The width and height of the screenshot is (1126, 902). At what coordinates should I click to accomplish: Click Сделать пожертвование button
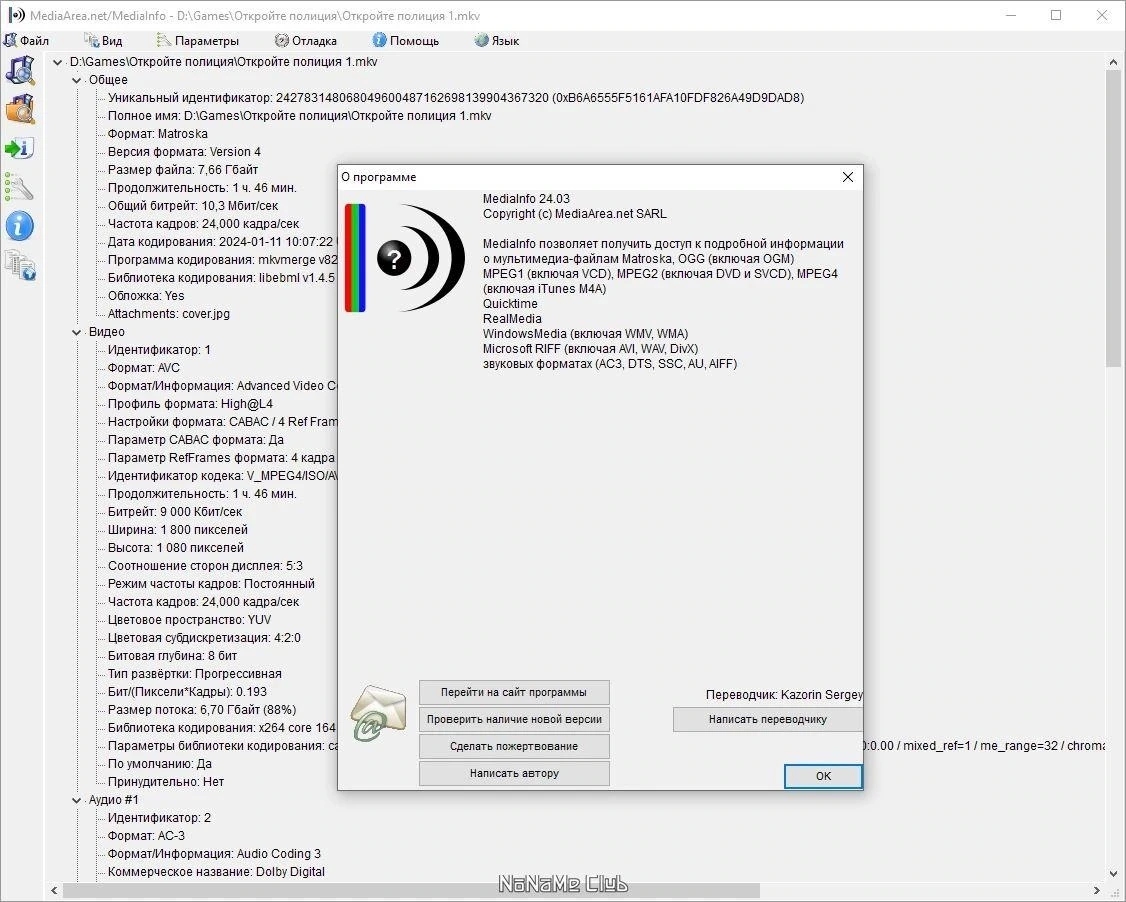click(x=514, y=746)
